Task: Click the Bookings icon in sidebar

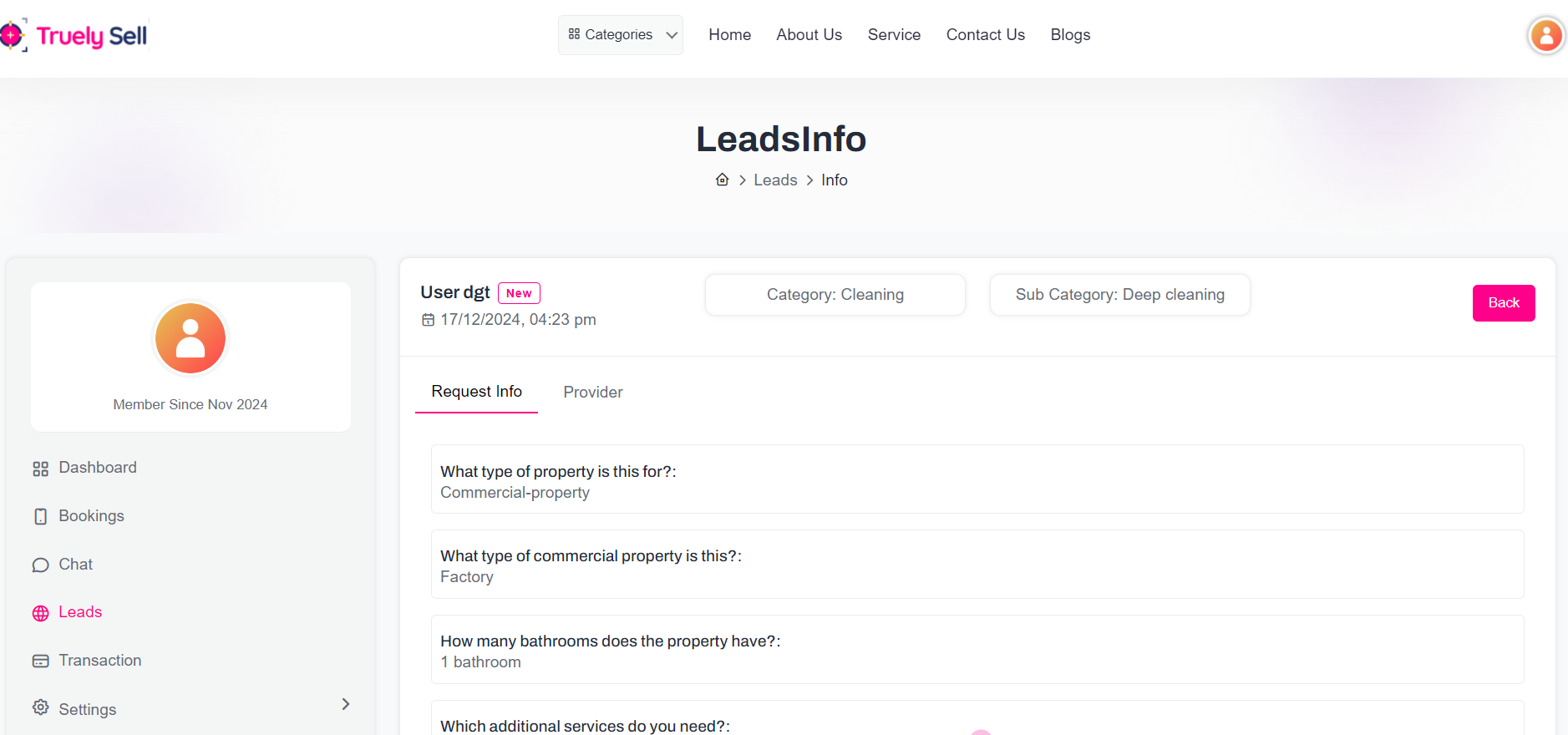Action: click(x=40, y=517)
